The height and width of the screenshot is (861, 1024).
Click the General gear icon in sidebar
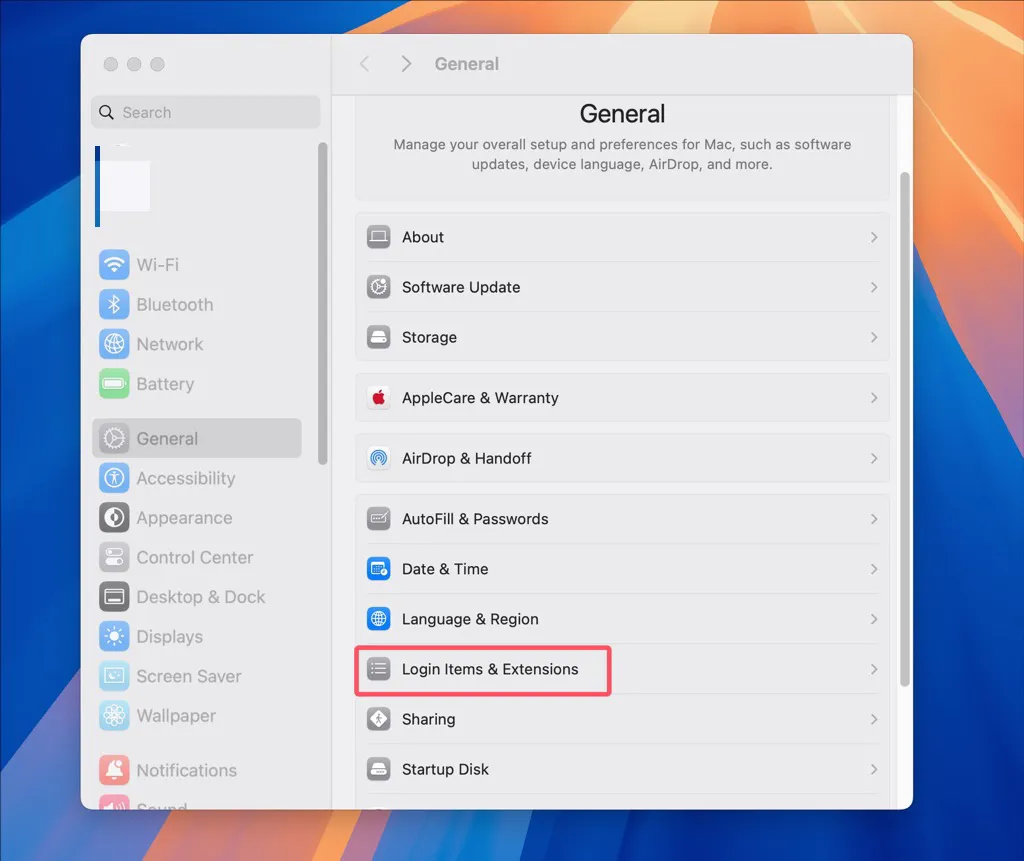pos(114,438)
